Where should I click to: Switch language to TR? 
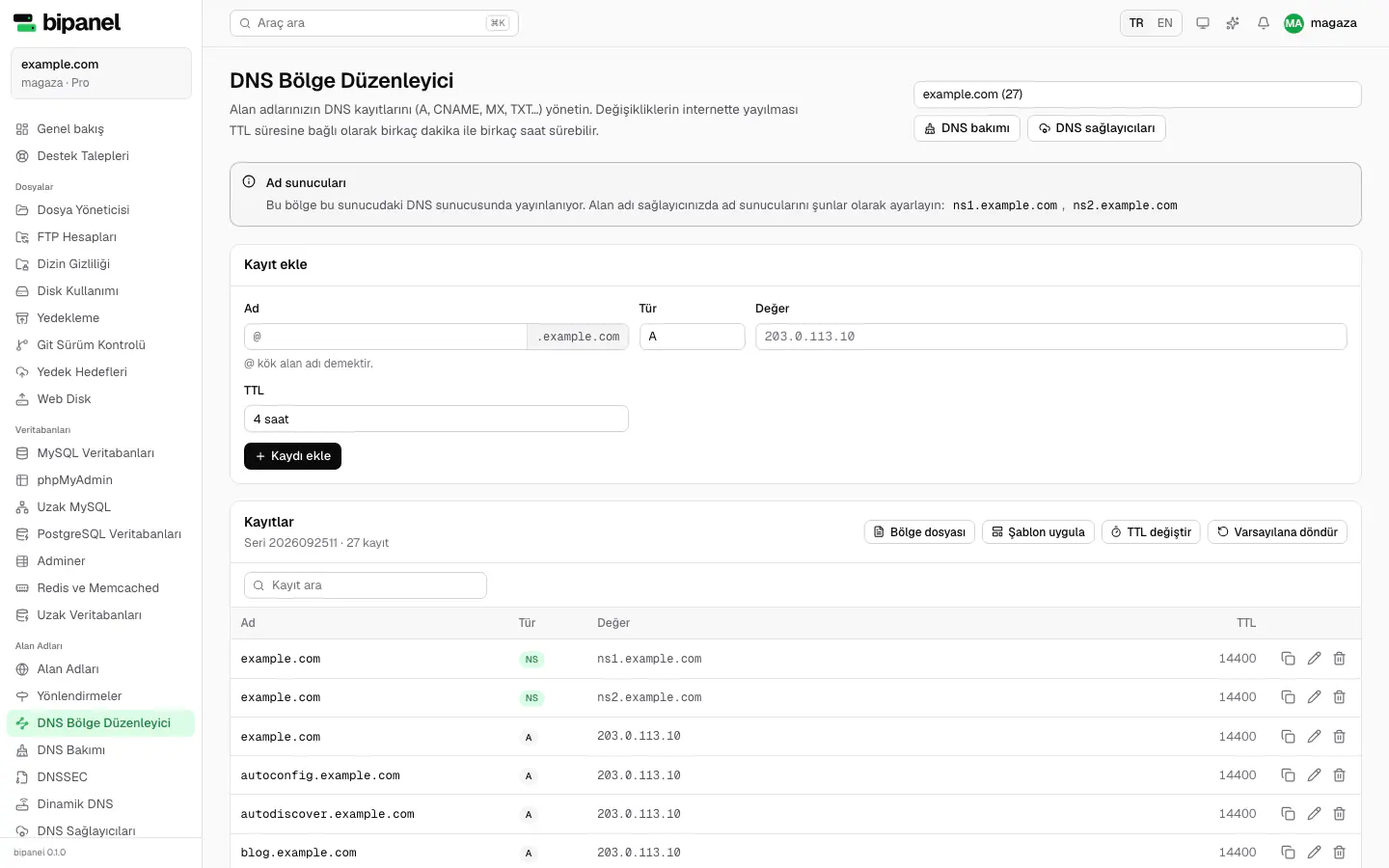pos(1136,23)
